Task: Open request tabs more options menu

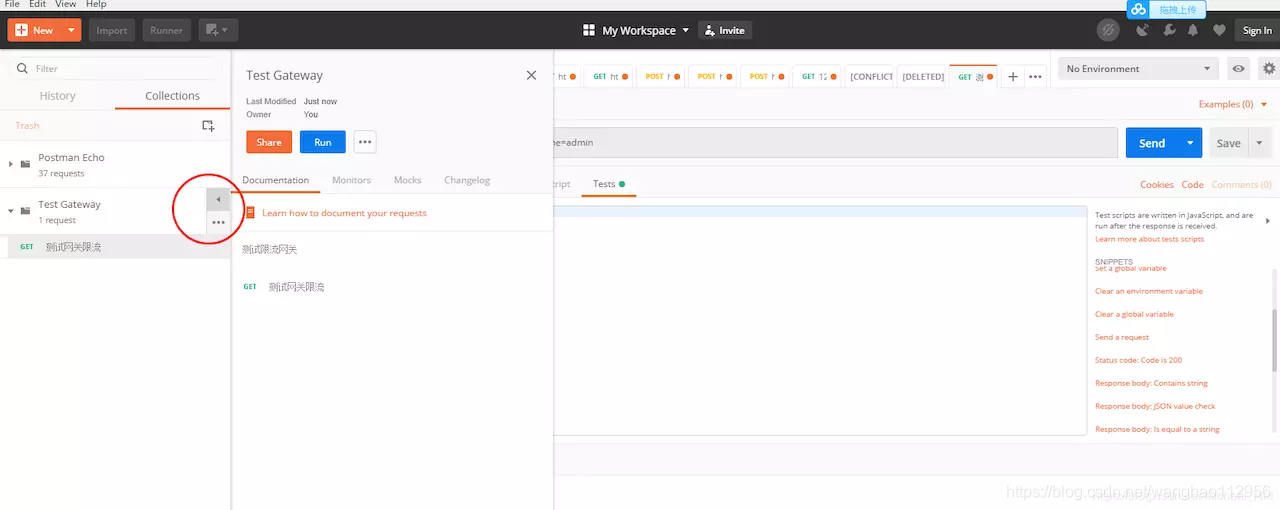Action: click(1036, 76)
